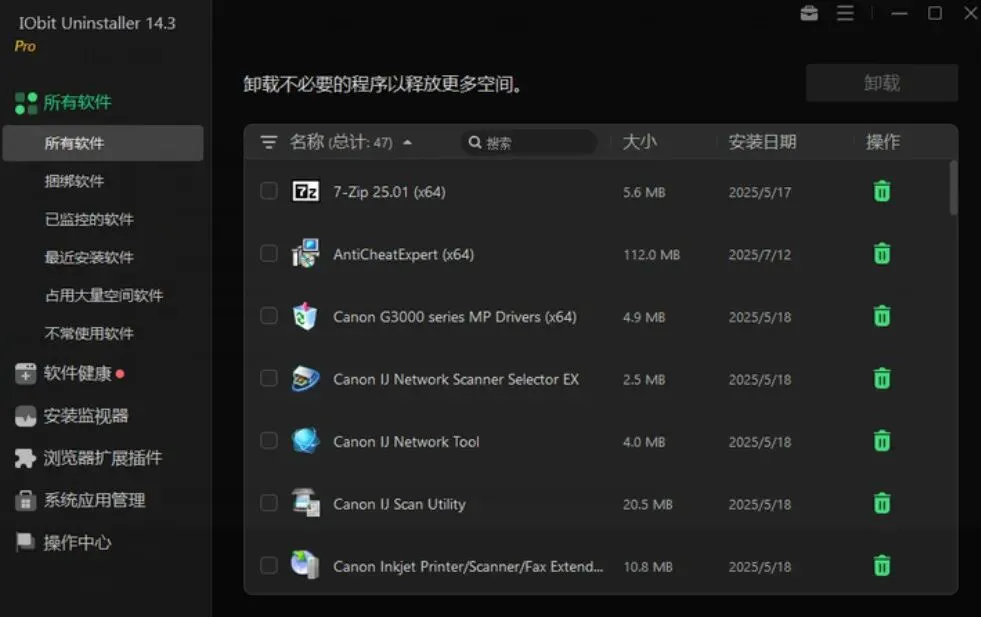Screen dimensions: 981x617
Task: Select 已监控的软件 in sidebar
Action: click(89, 220)
